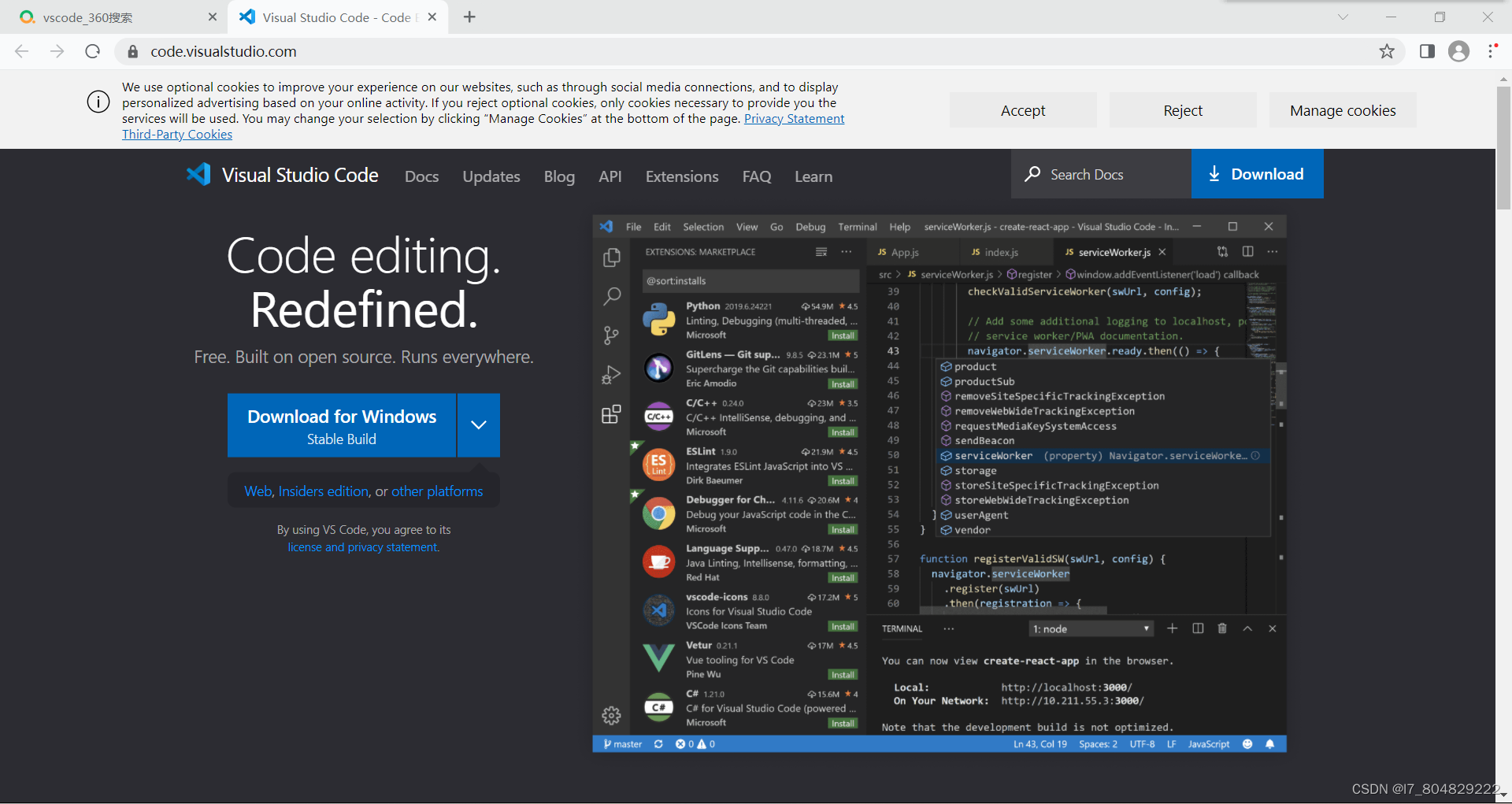
Task: Expand the download options chevron
Action: click(x=479, y=425)
